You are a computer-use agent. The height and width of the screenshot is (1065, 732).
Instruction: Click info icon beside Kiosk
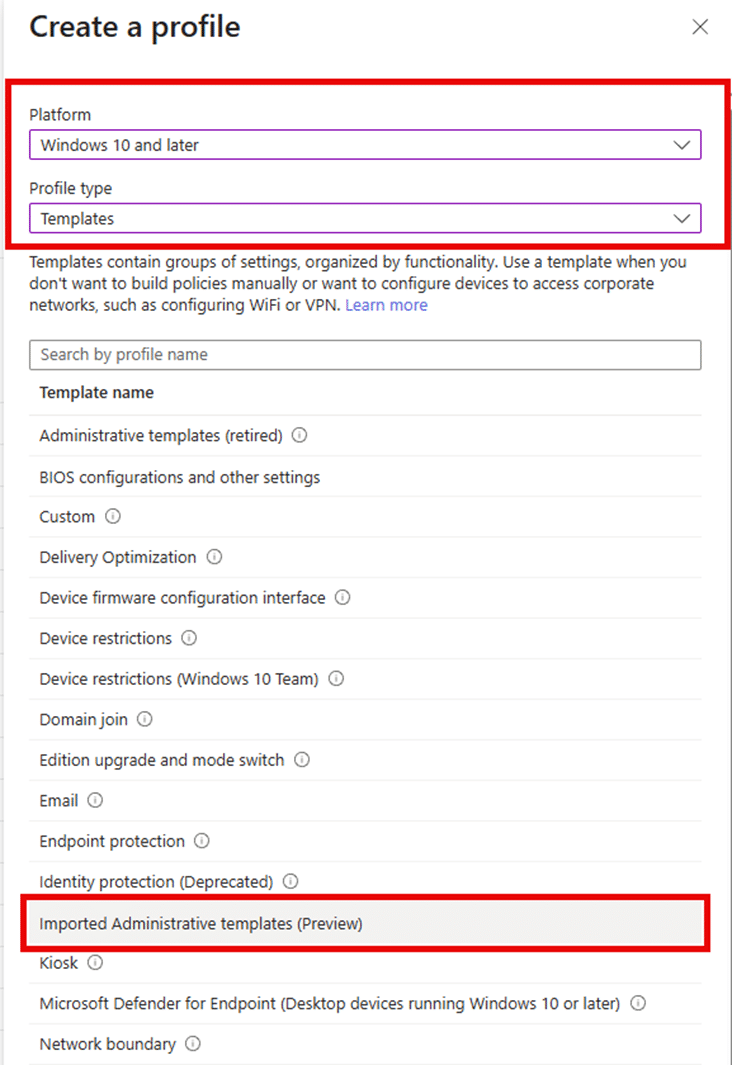[x=95, y=963]
